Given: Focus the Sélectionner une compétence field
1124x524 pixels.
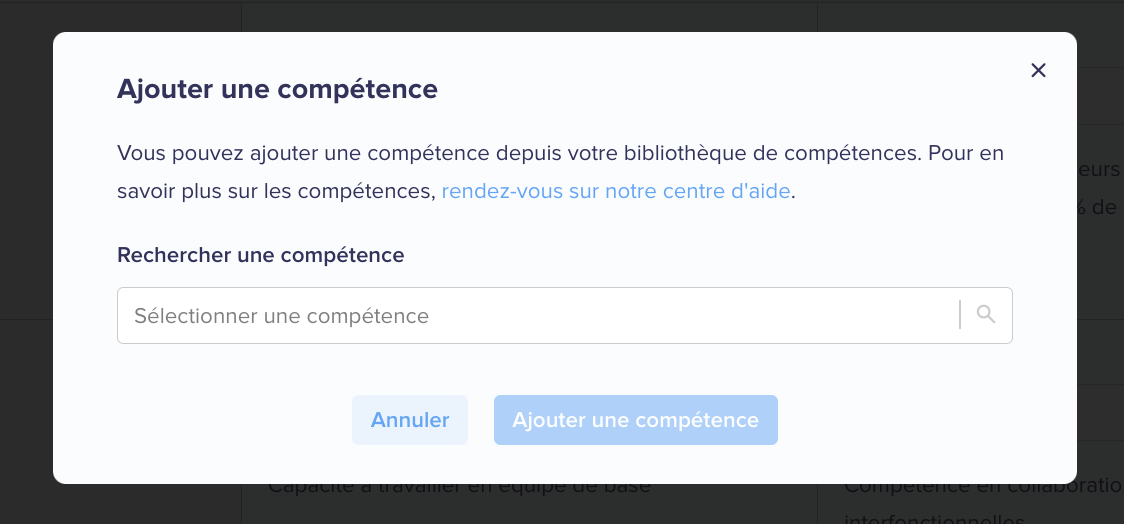Looking at the screenshot, I should pyautogui.click(x=538, y=315).
